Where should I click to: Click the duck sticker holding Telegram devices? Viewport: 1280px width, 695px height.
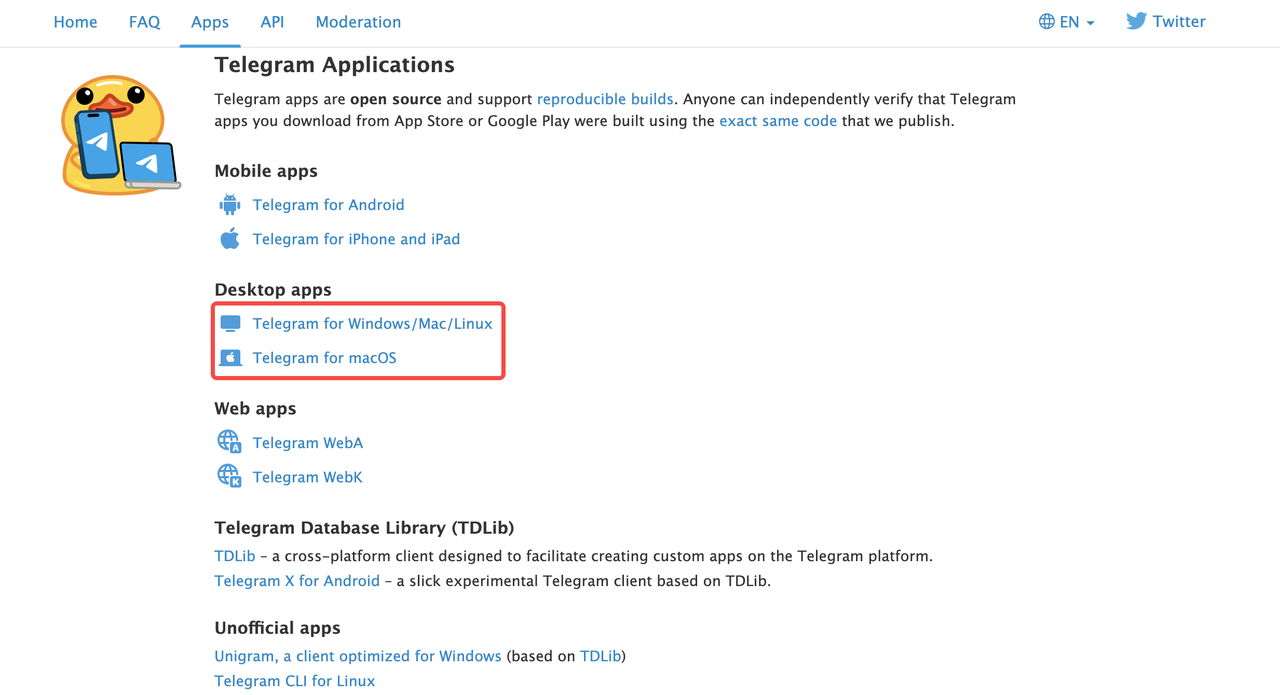120,134
